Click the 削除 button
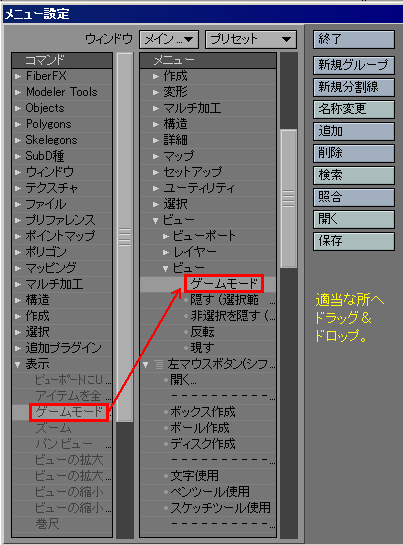 click(x=354, y=153)
